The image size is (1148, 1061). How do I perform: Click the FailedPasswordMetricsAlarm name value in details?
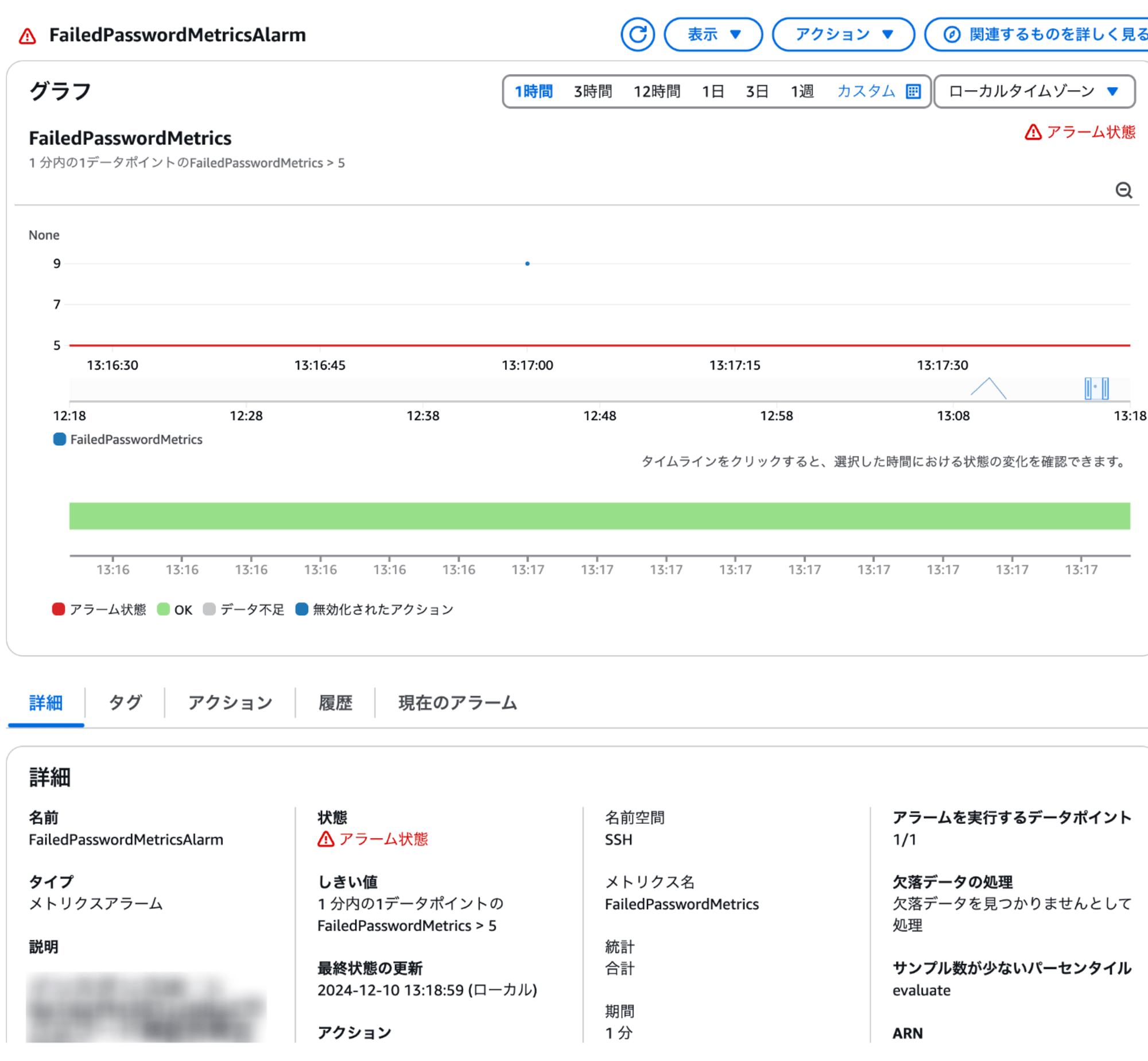click(x=126, y=839)
